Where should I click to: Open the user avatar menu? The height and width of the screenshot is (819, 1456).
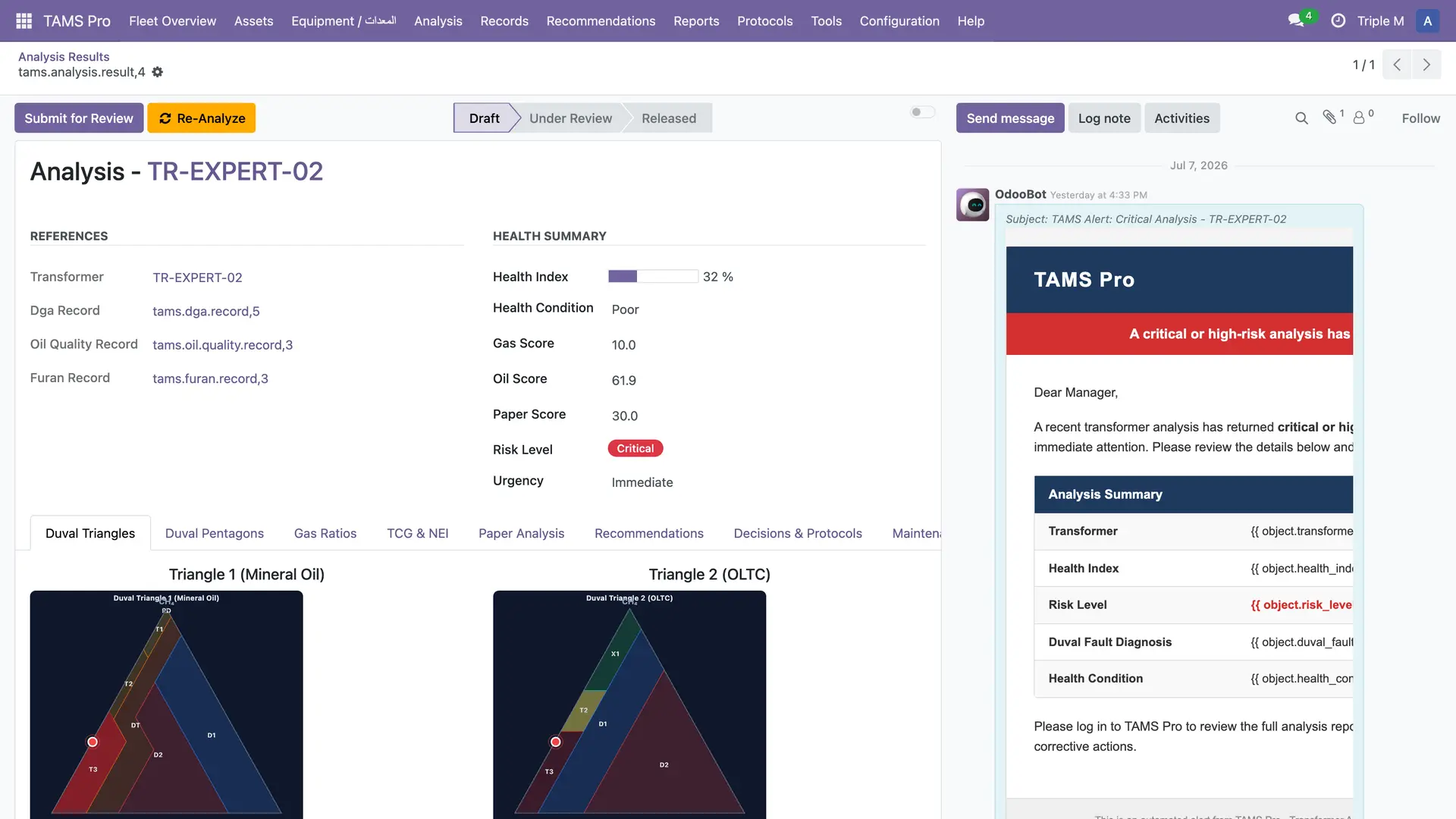click(1427, 21)
